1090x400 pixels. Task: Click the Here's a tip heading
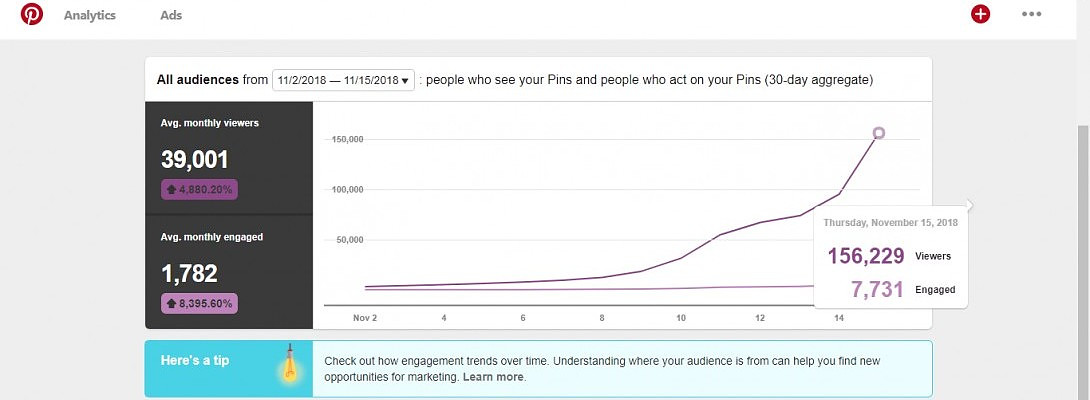[x=193, y=360]
